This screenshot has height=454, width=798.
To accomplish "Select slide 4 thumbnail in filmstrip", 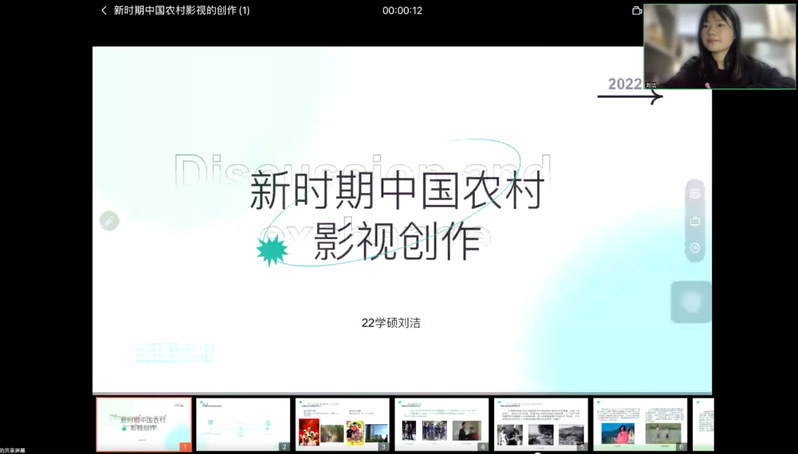I will (x=441, y=424).
